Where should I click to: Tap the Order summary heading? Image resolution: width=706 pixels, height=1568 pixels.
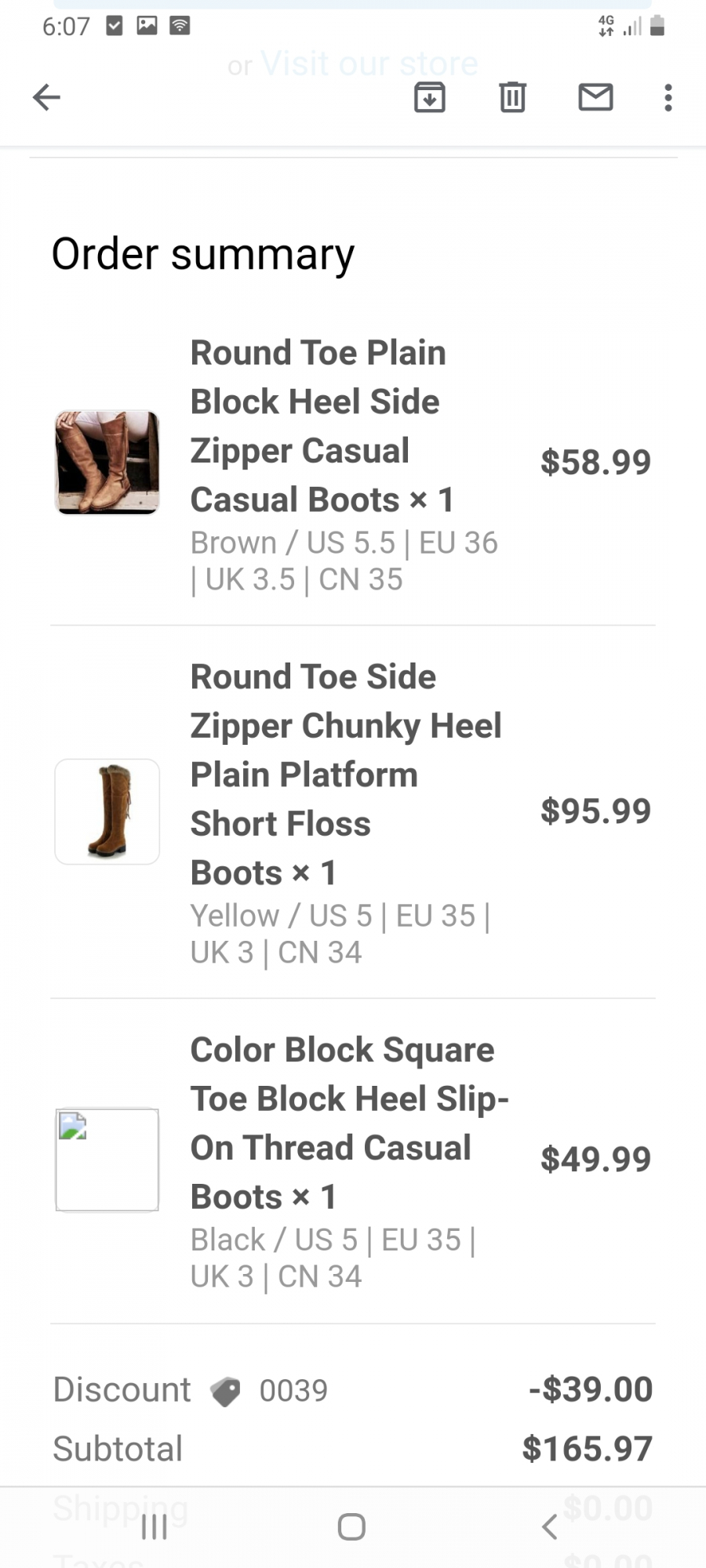203,255
